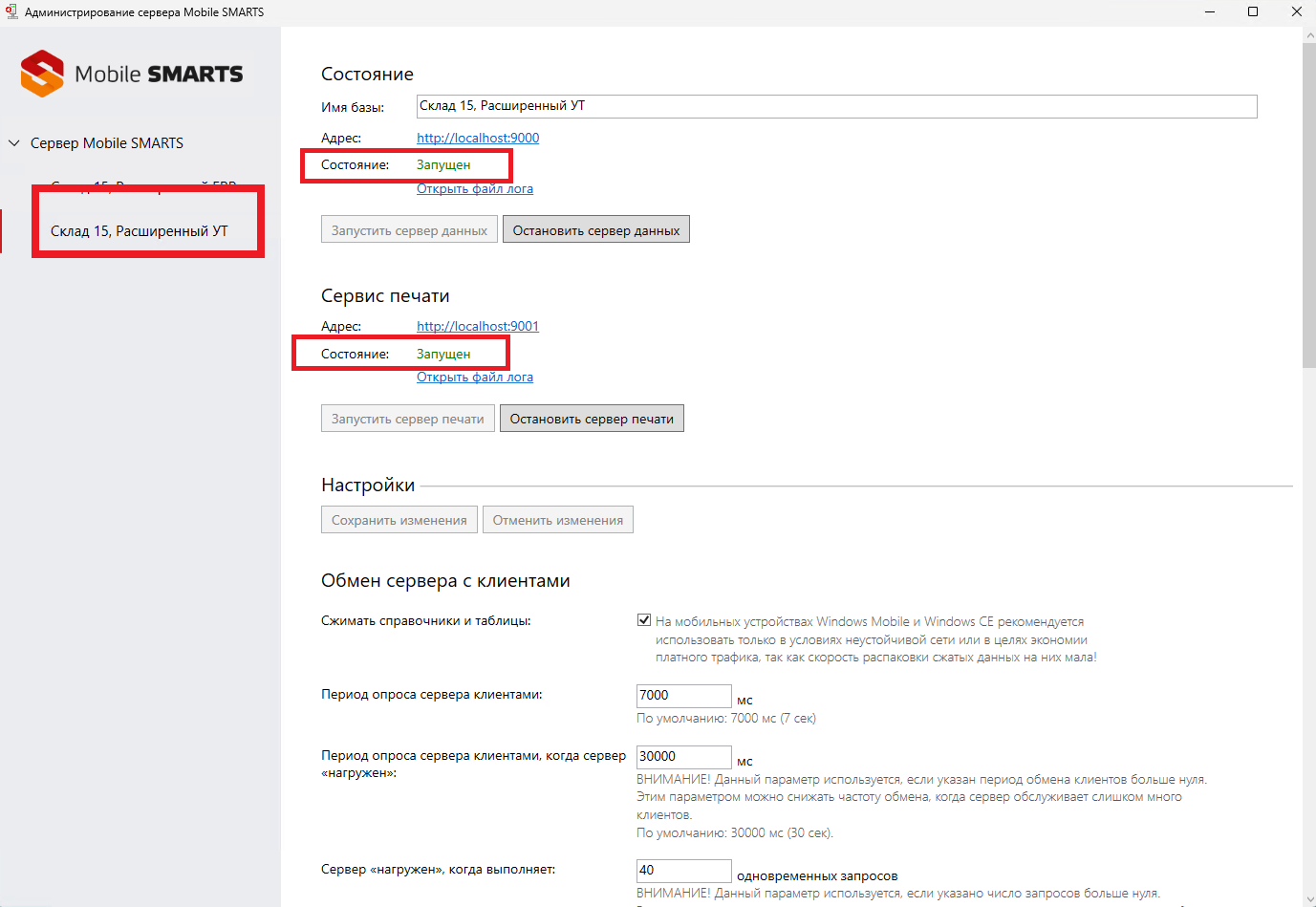1316x907 pixels.
Task: Click the vertical scrollbar on the right
Action: click(1308, 205)
